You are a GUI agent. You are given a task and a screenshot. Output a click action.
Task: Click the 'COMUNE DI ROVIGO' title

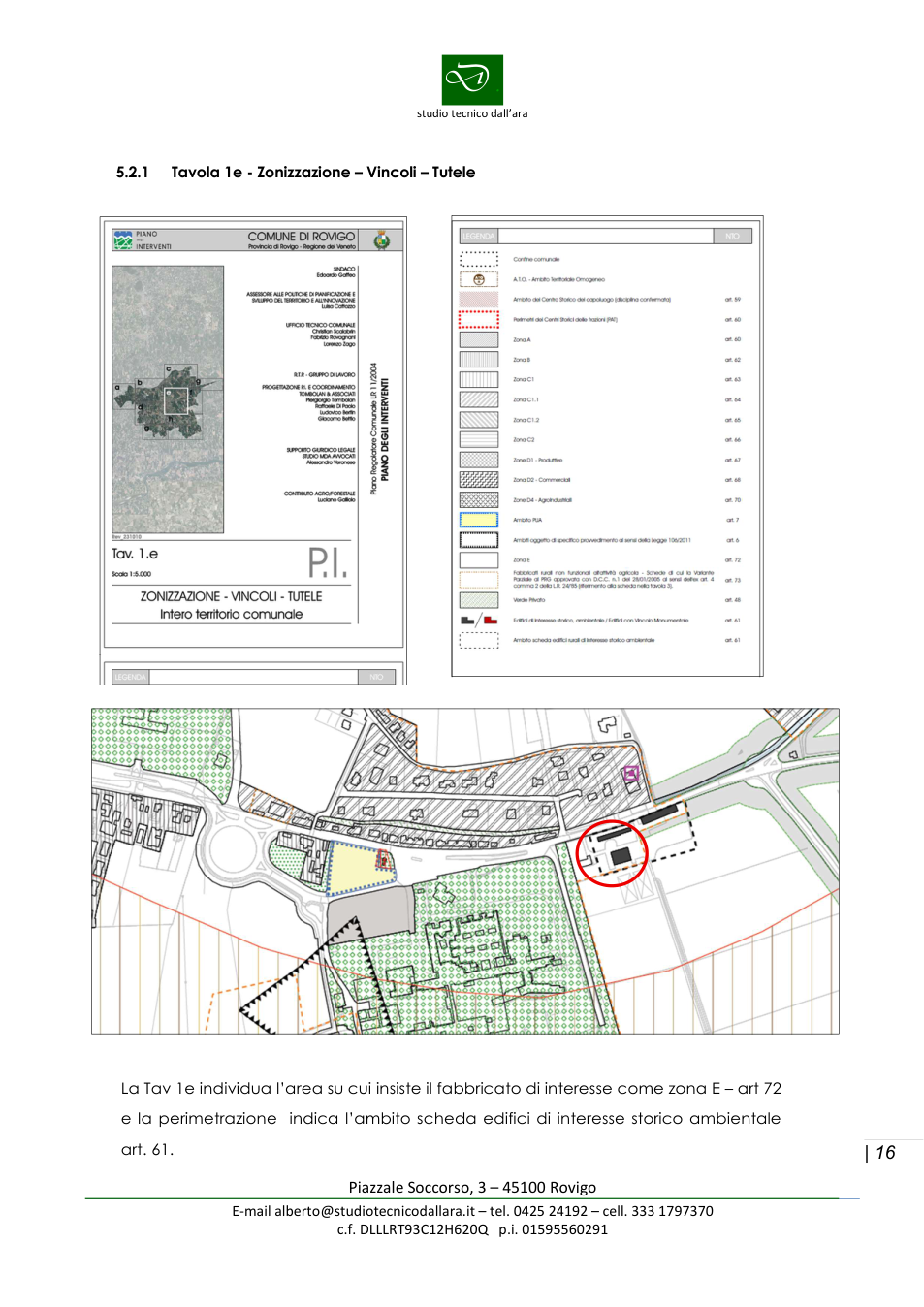302,236
